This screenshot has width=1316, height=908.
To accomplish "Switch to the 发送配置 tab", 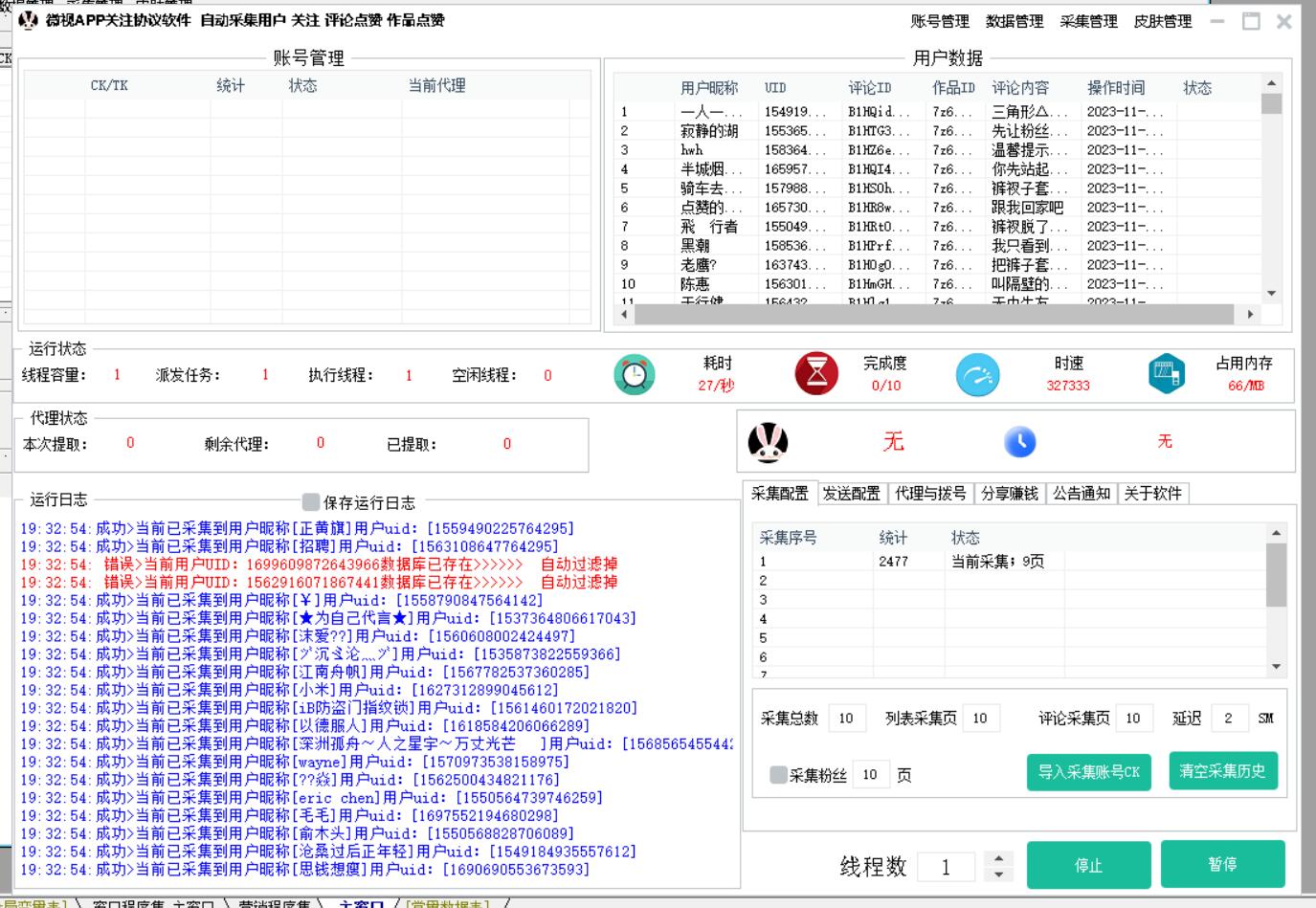I will pos(851,494).
